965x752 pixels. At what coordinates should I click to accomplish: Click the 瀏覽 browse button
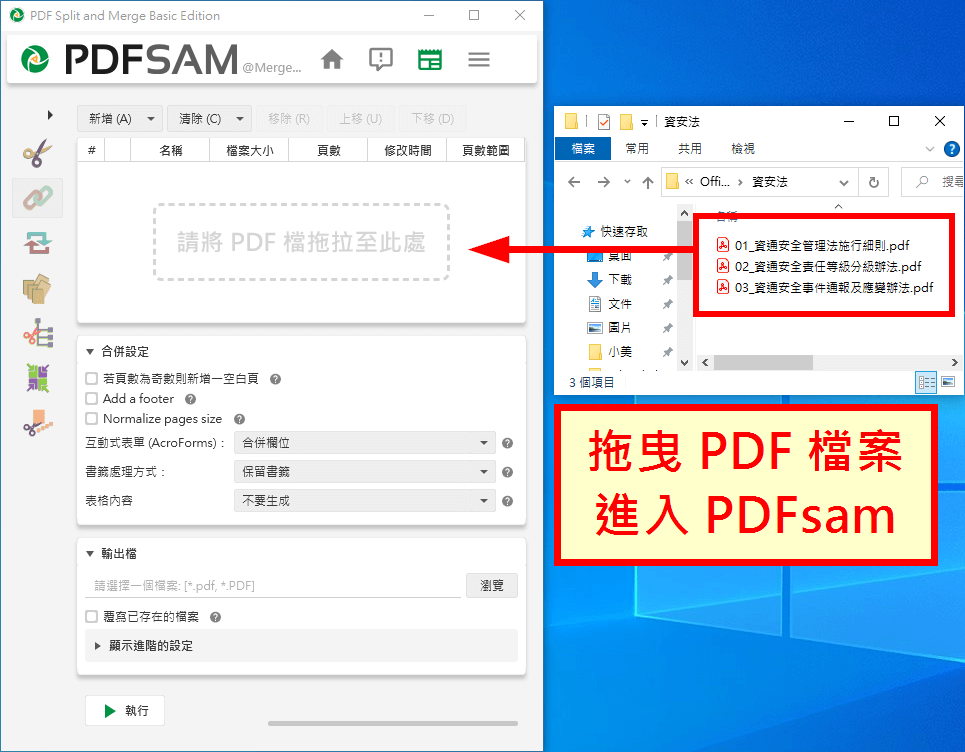click(492, 585)
